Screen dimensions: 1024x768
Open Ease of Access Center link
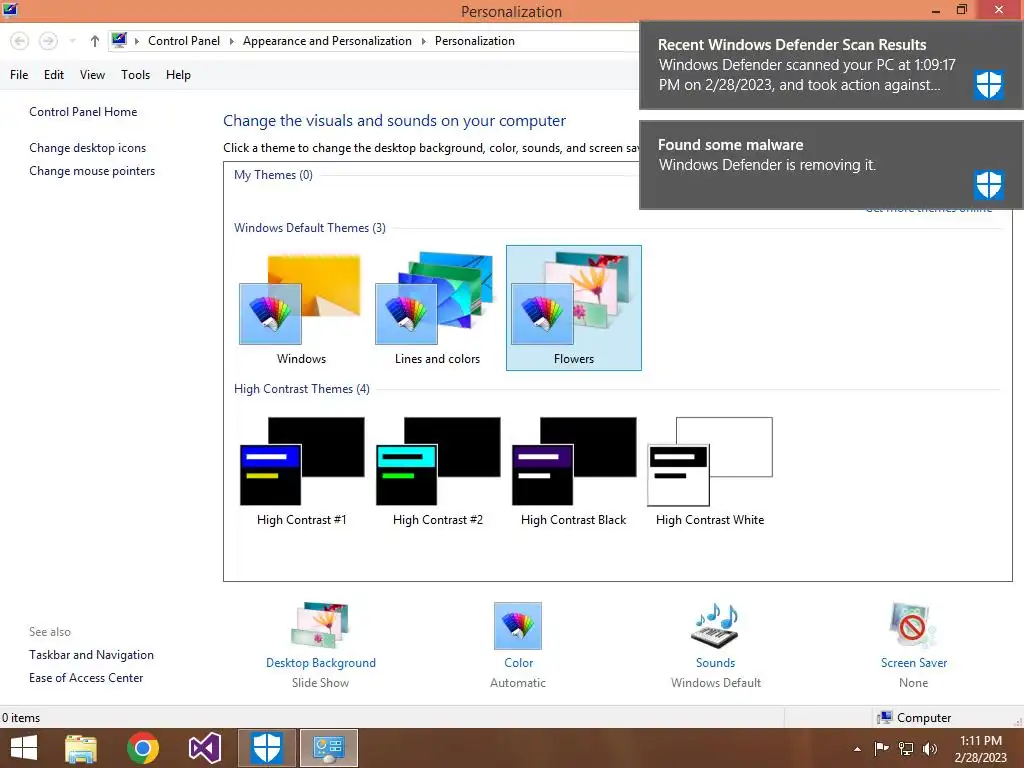(x=86, y=678)
